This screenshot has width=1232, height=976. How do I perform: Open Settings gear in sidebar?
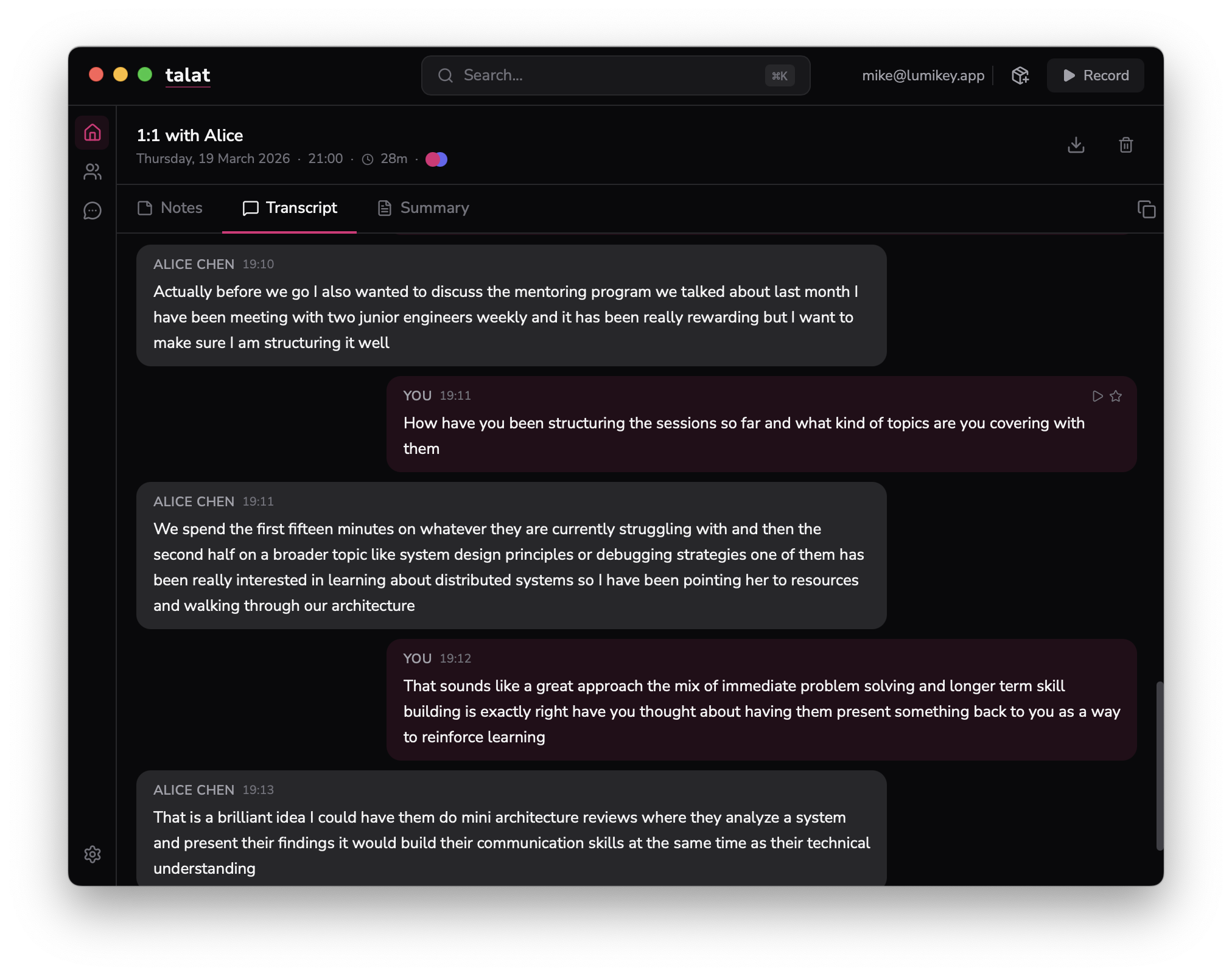pos(92,854)
